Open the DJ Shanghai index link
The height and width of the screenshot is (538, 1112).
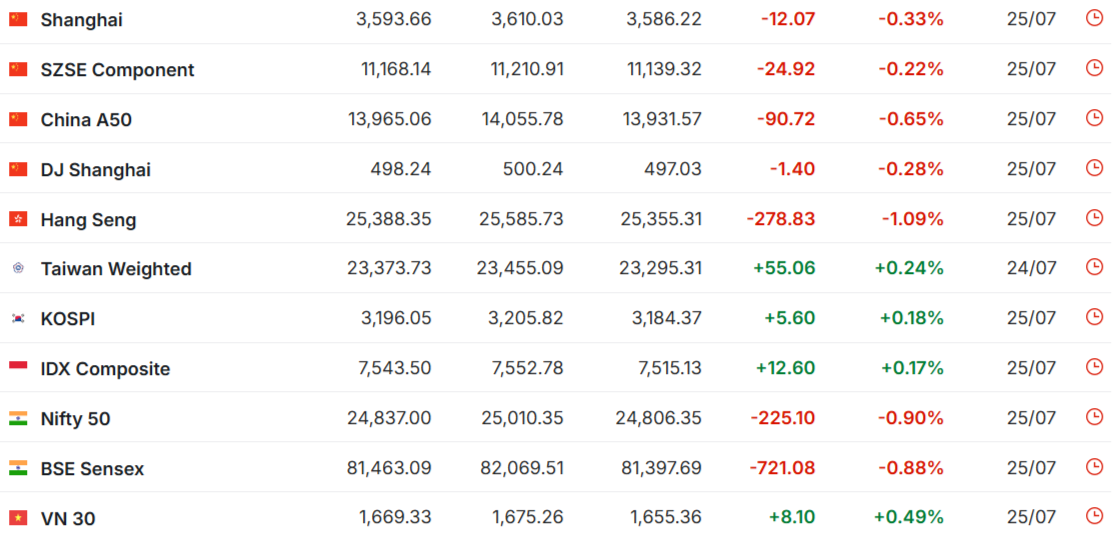[x=96, y=170]
